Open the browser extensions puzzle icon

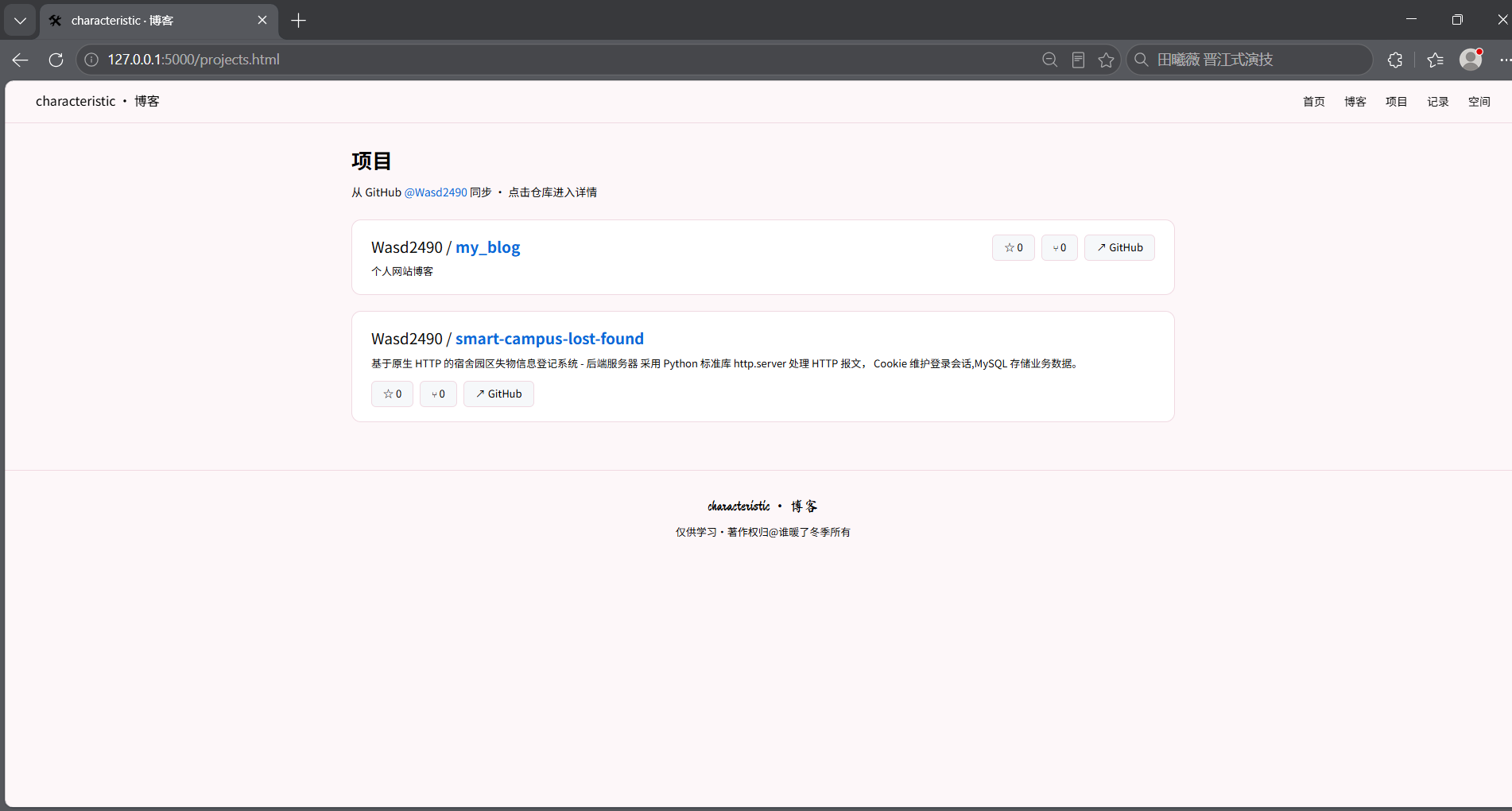[x=1394, y=60]
